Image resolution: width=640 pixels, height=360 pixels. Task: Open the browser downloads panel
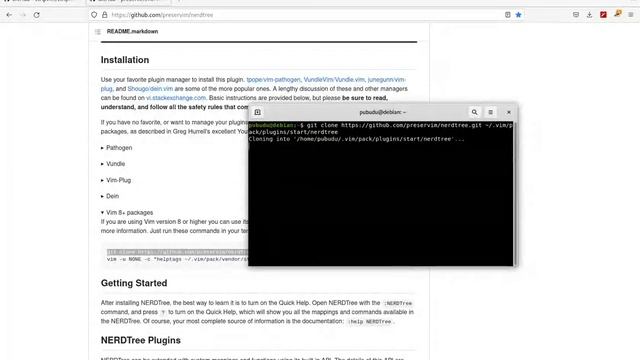pos(589,15)
